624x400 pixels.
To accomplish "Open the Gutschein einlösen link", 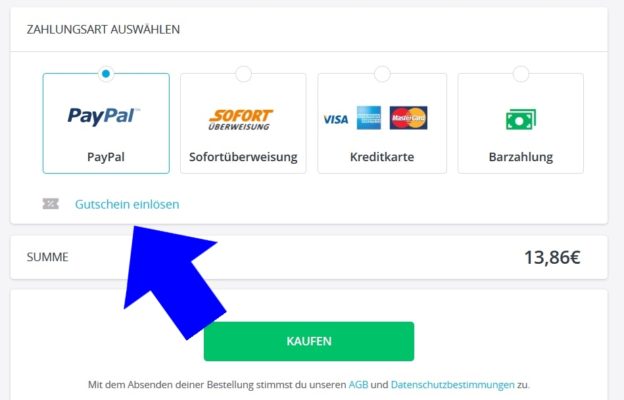I will tap(127, 204).
